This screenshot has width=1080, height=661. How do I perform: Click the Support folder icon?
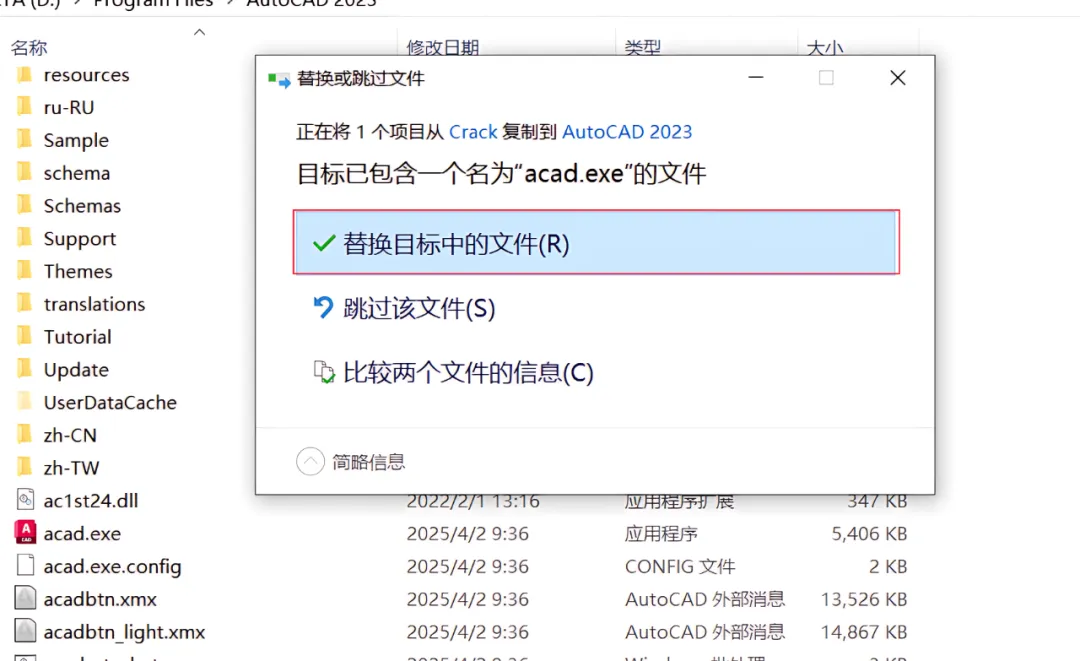point(24,238)
